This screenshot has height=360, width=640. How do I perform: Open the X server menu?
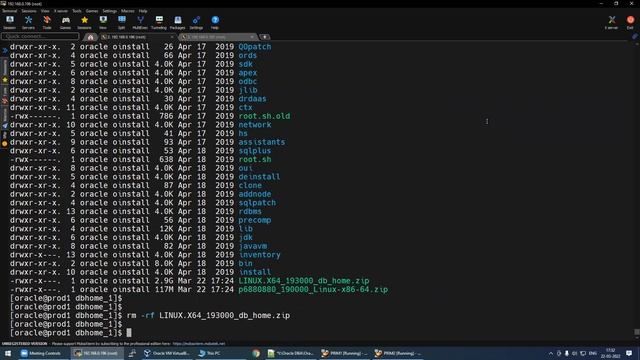[x=61, y=11]
